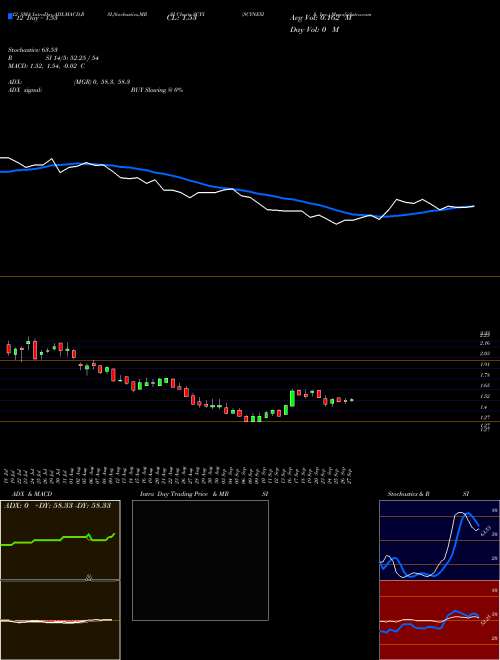Click the 2.03 price axis label

coord(485,353)
